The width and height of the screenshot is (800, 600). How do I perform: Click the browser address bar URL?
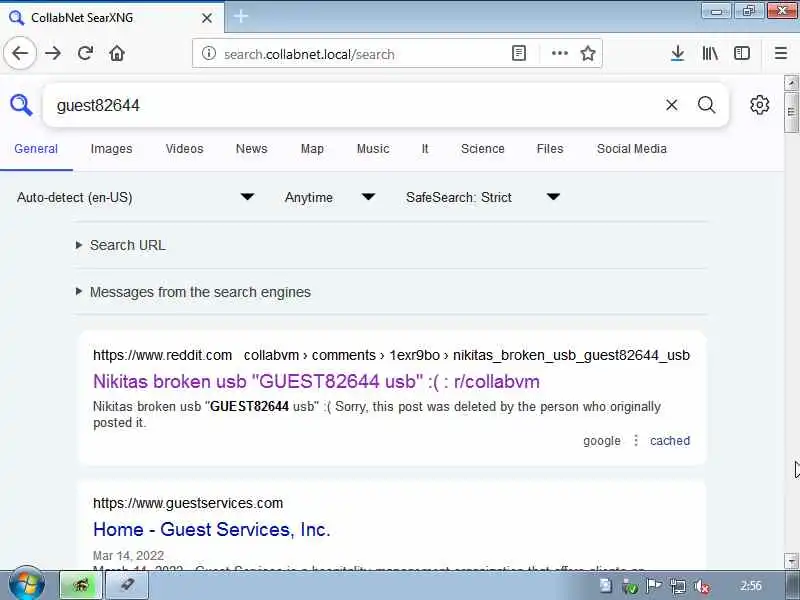[309, 54]
